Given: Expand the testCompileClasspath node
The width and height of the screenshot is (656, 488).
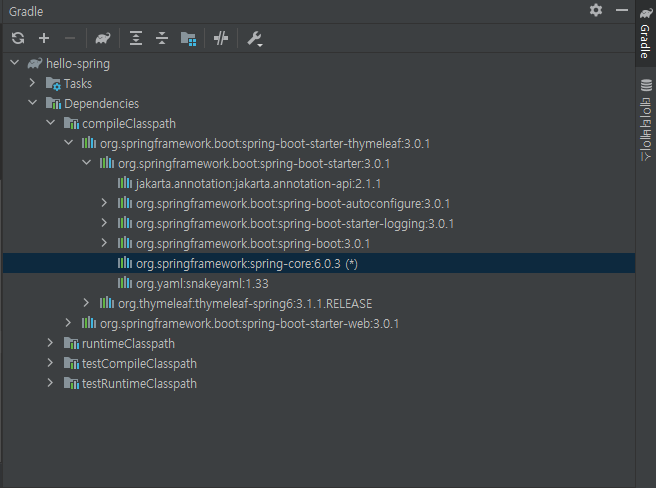Looking at the screenshot, I should [x=50, y=363].
